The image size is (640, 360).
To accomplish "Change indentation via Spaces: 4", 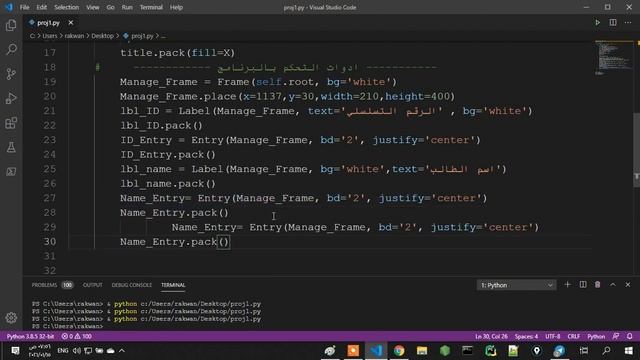I will [526, 336].
